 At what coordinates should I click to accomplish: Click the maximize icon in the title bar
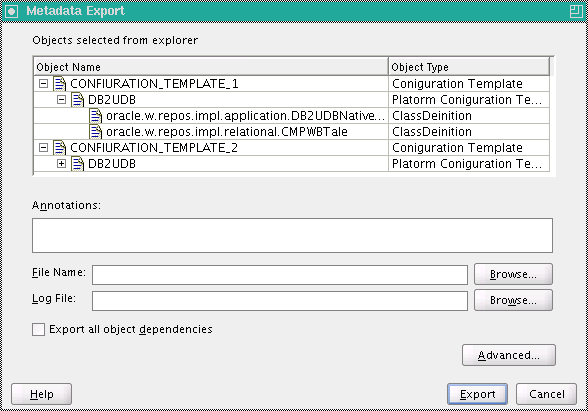(576, 11)
